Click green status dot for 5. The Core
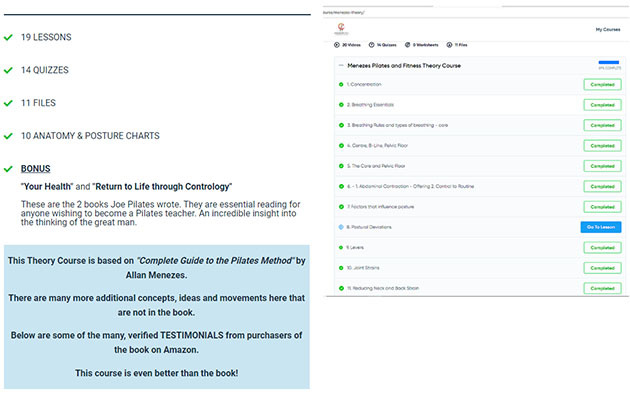630x393 pixels. (x=341, y=166)
